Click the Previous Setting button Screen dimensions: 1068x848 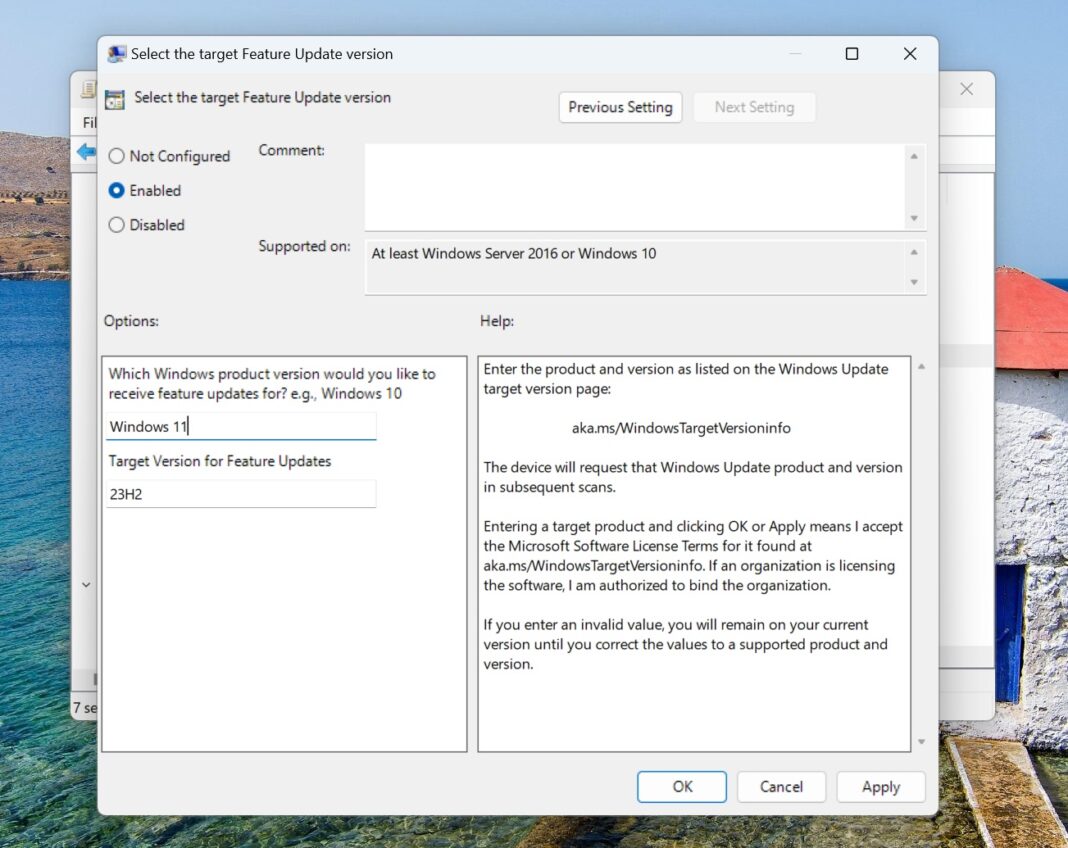[x=620, y=107]
